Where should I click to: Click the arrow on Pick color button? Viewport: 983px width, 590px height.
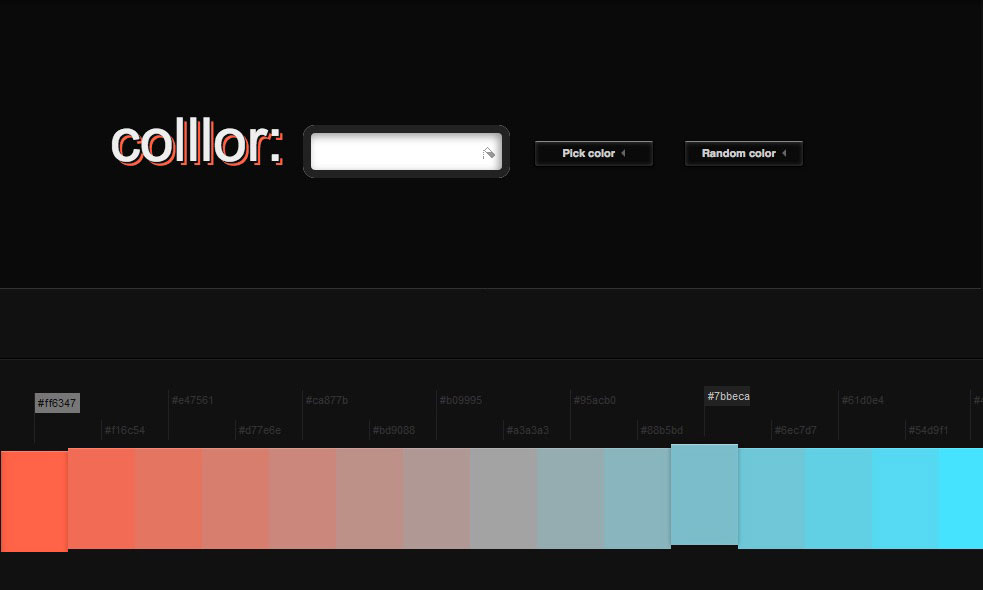623,153
